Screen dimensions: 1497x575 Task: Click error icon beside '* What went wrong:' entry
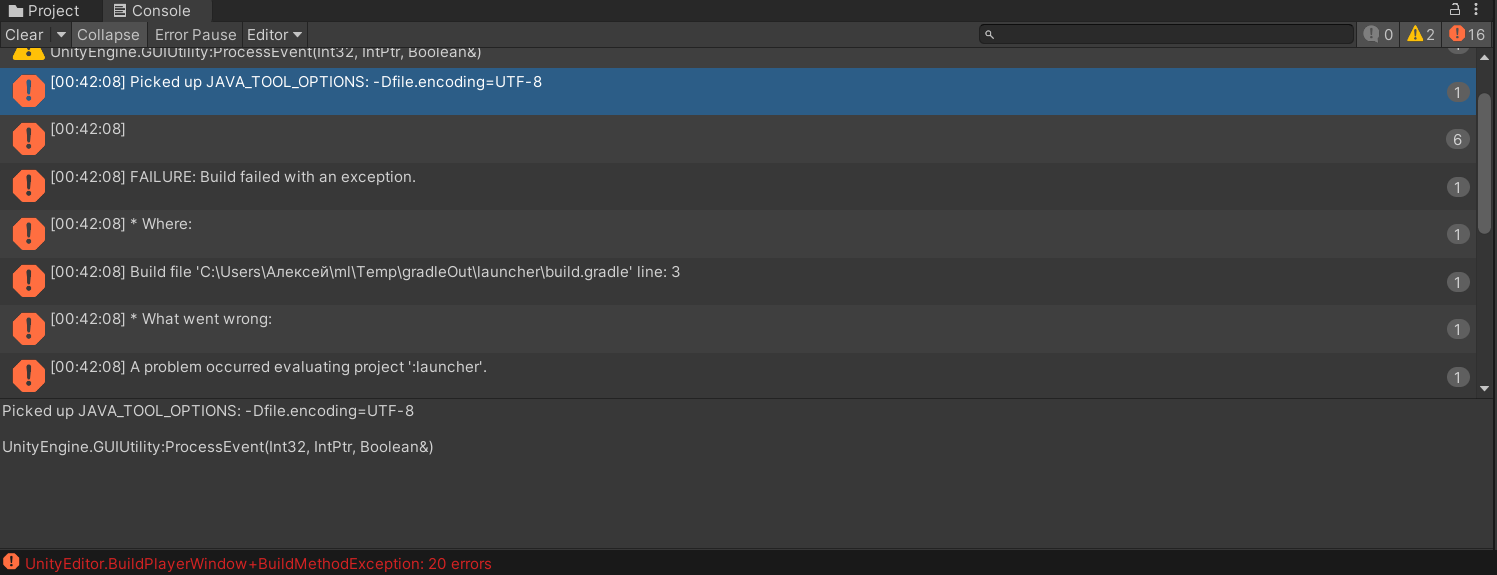tap(28, 329)
